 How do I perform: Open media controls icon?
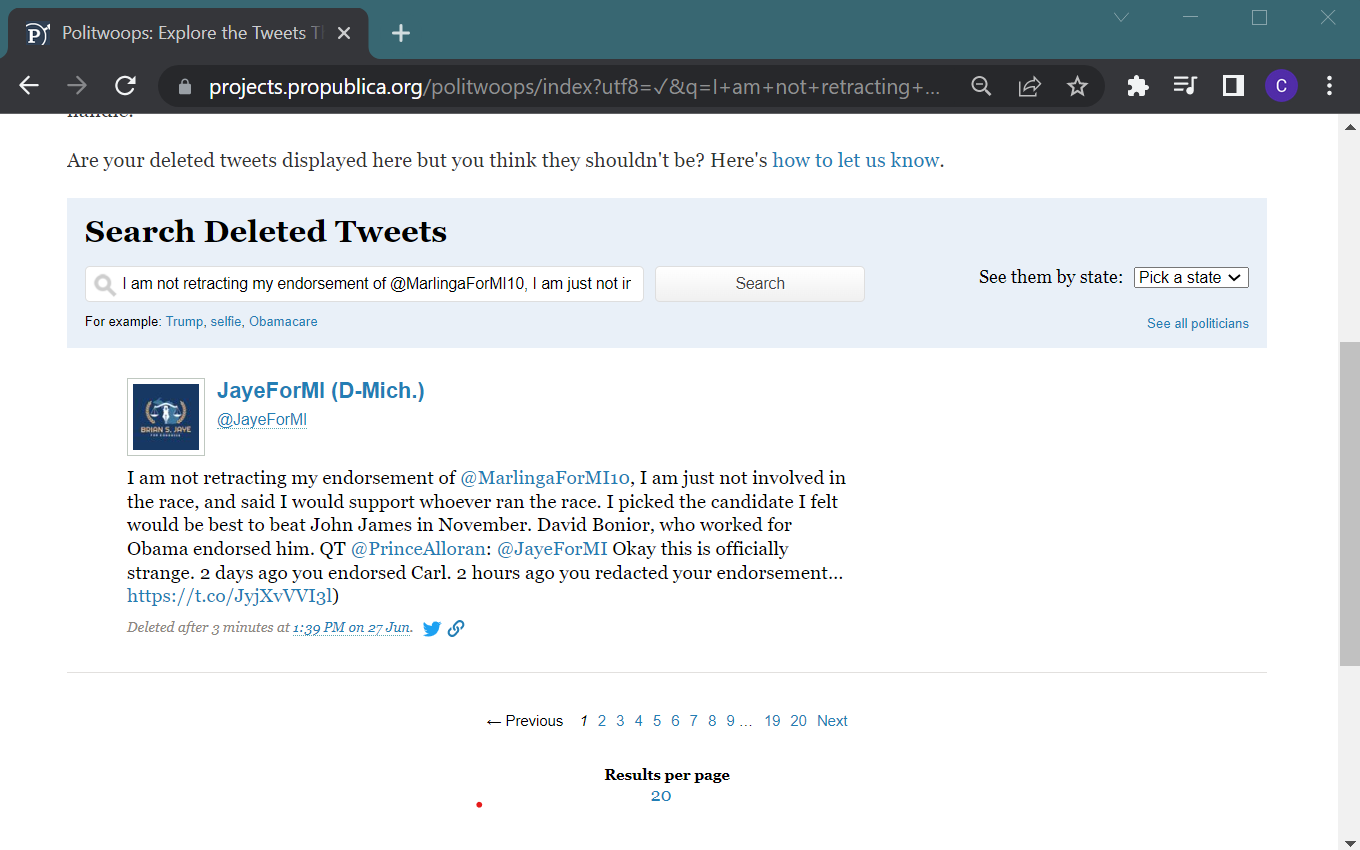click(1185, 86)
